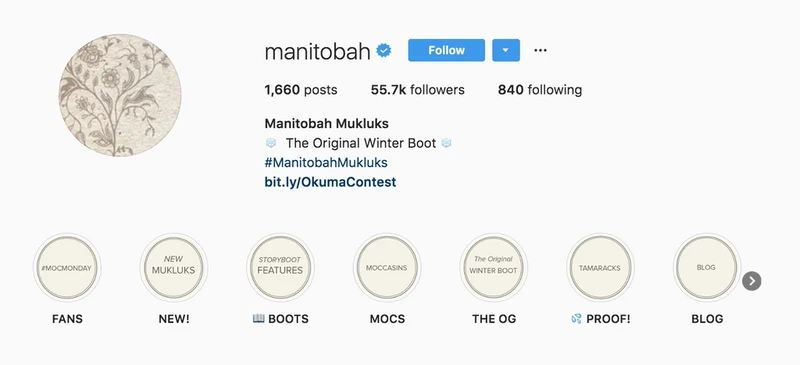800x365 pixels.
Task: Open the three-dots more options menu
Action: (x=540, y=51)
